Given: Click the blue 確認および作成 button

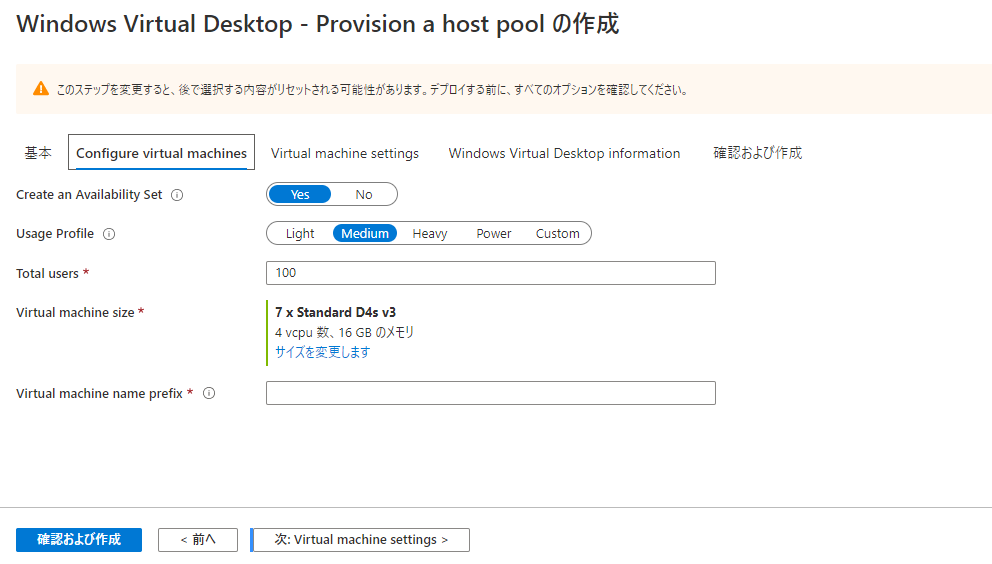Looking at the screenshot, I should pyautogui.click(x=79, y=539).
